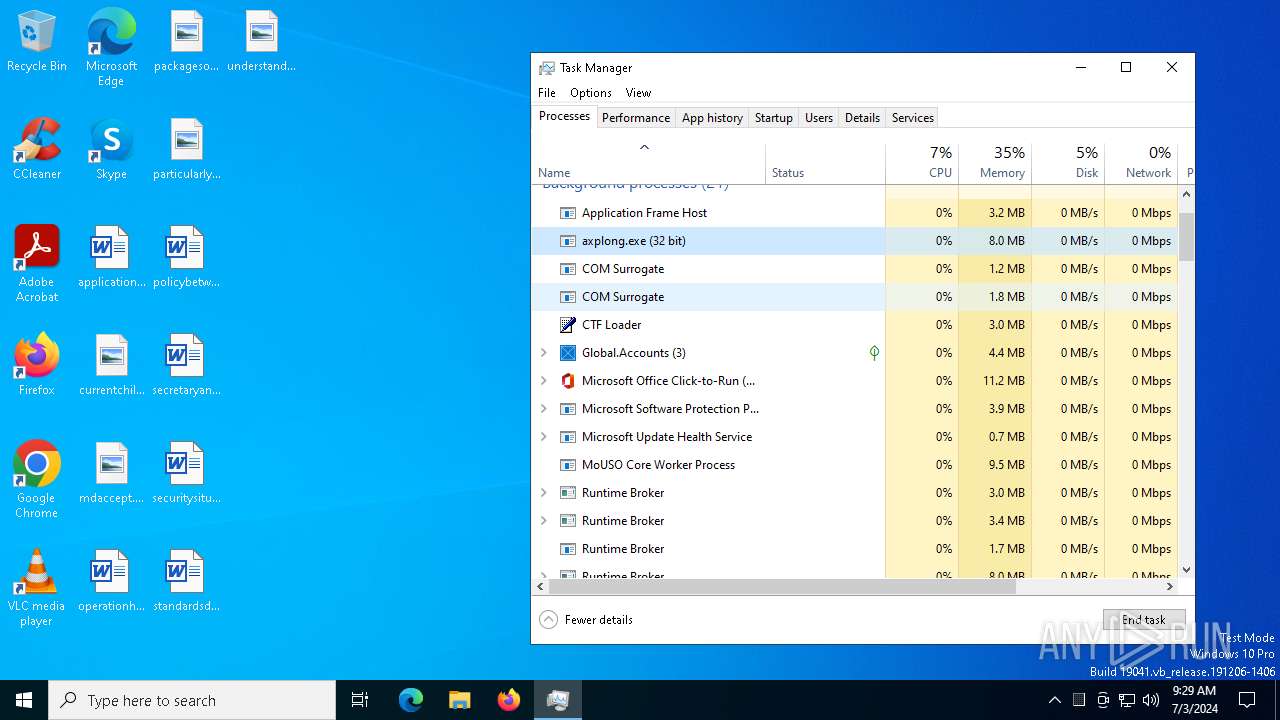
Task: Click the horizontal scrollbar right arrow
Action: [1170, 587]
